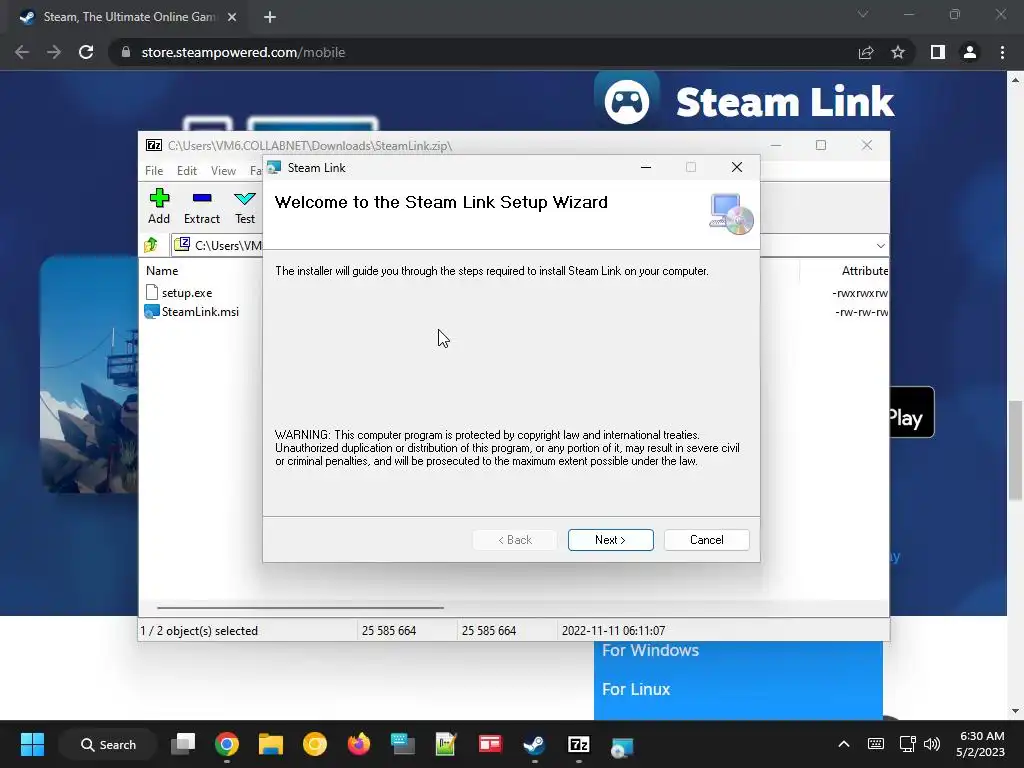Screen dimensions: 1024x768
Task: Click the 7-Zip horizontal scrollbar
Action: [300, 607]
